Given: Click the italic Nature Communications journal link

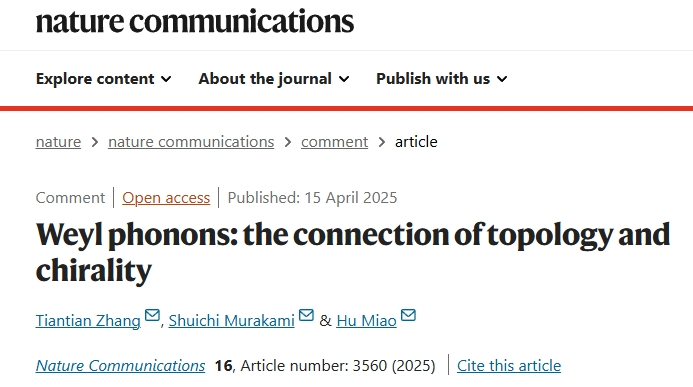Looking at the screenshot, I should (x=120, y=366).
